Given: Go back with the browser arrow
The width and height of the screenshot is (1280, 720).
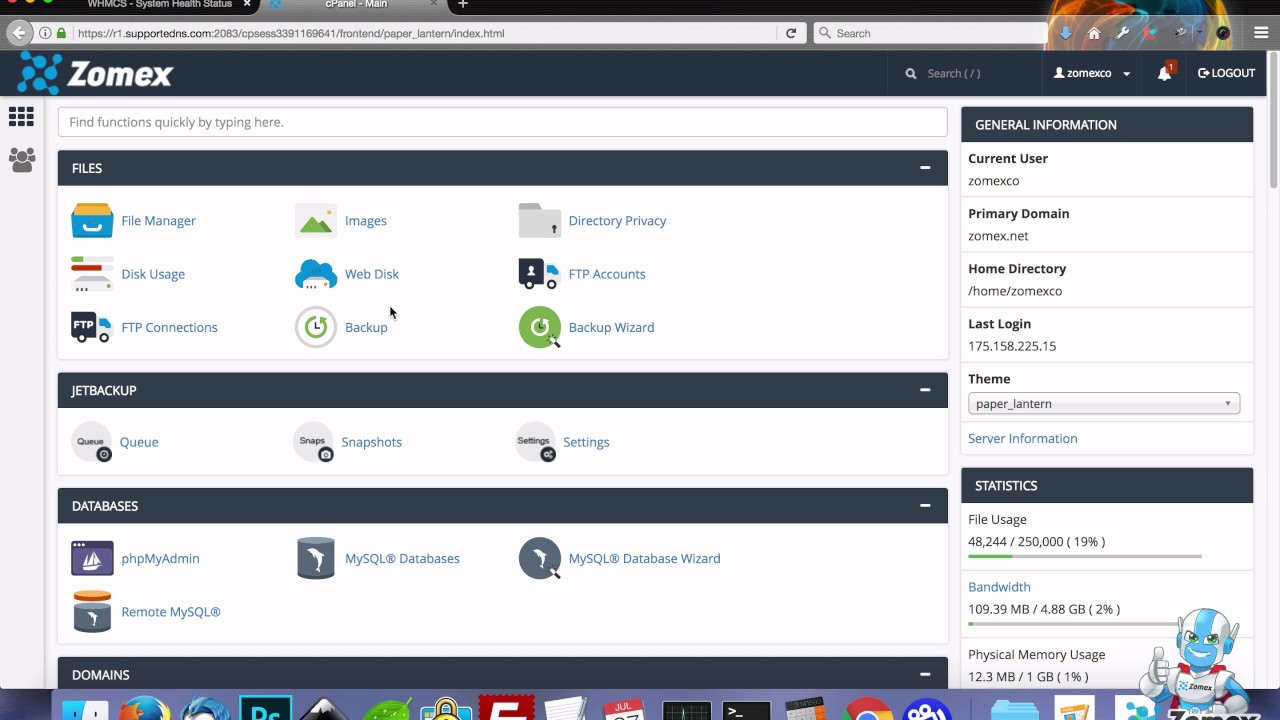Looking at the screenshot, I should (19, 33).
